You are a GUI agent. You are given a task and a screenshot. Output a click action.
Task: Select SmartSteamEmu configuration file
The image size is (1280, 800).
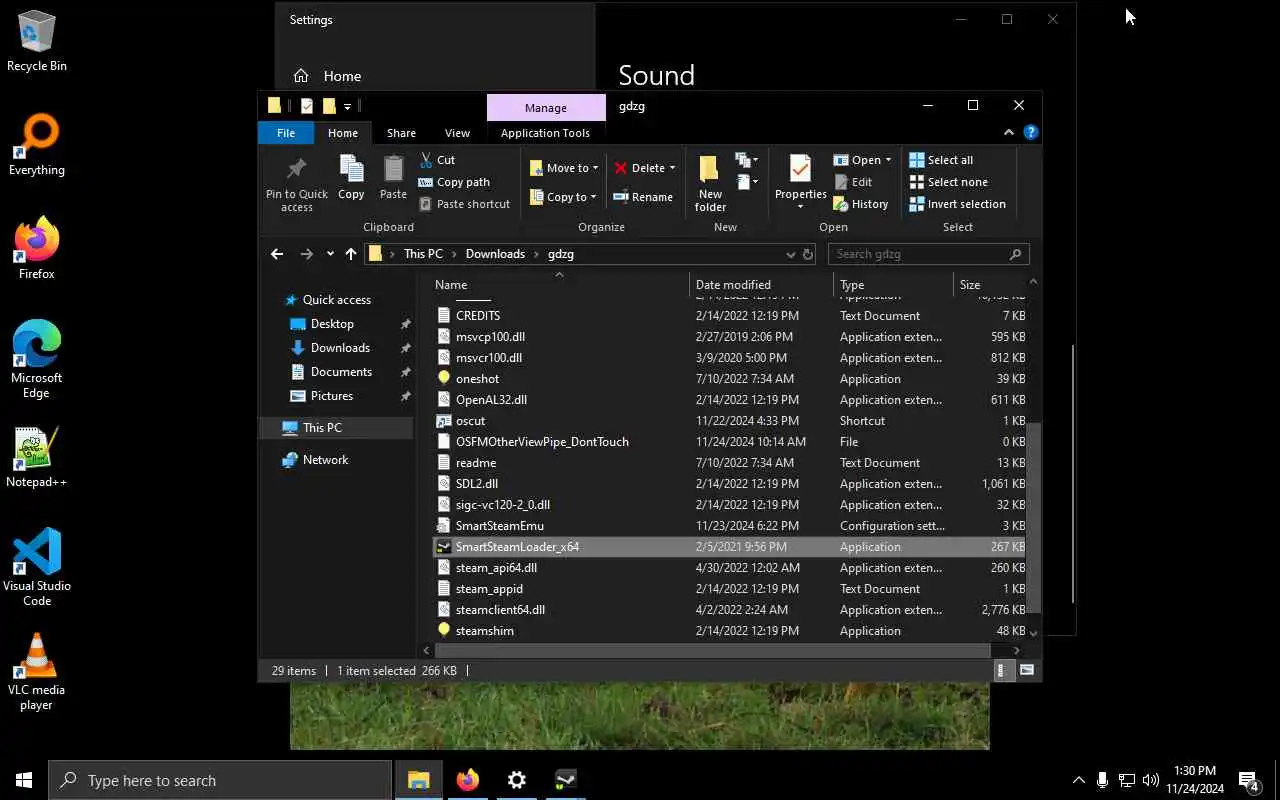730,526
